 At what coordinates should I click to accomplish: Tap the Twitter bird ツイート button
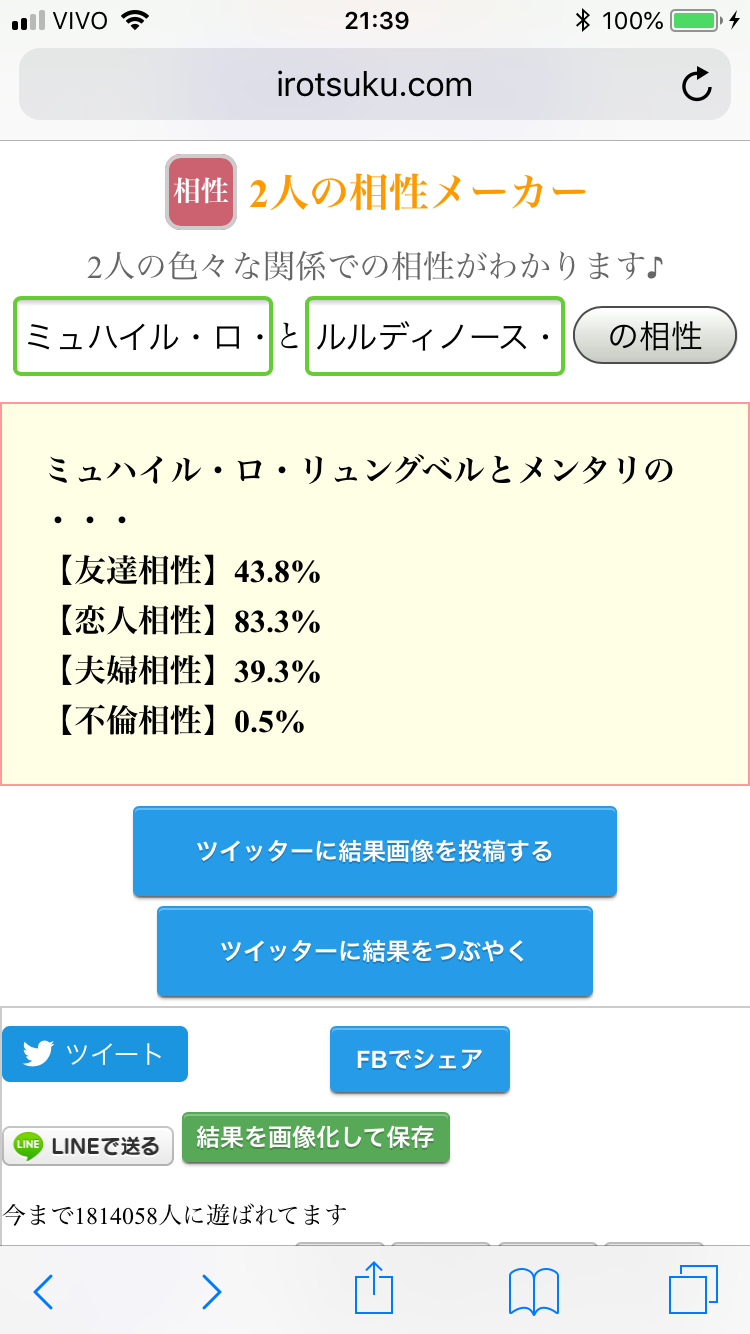95,1054
